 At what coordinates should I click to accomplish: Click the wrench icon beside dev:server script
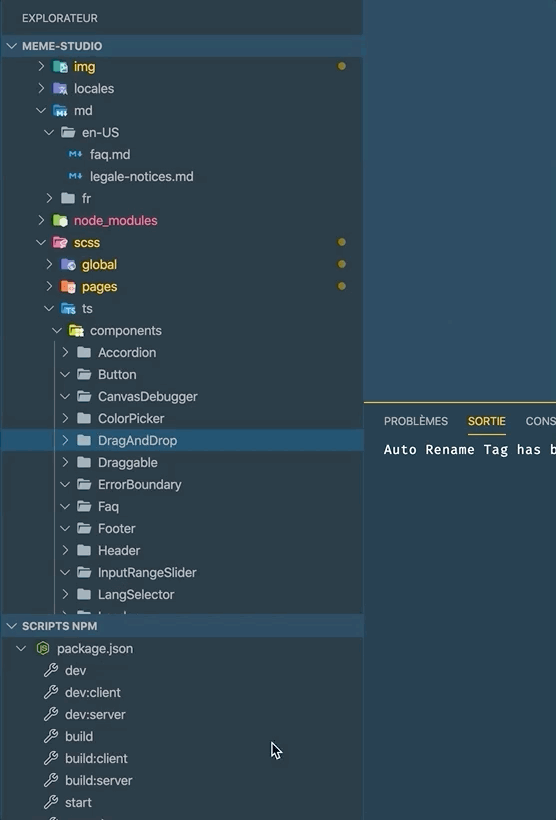[x=51, y=714]
